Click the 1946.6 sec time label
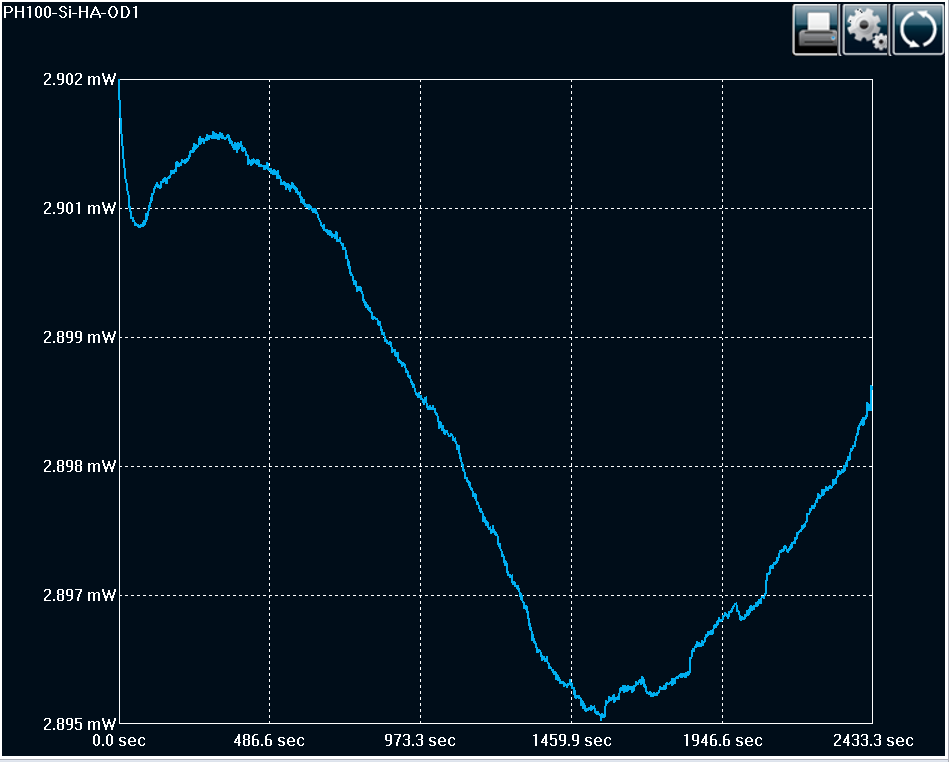Viewport: 949px width, 762px height. click(x=721, y=741)
